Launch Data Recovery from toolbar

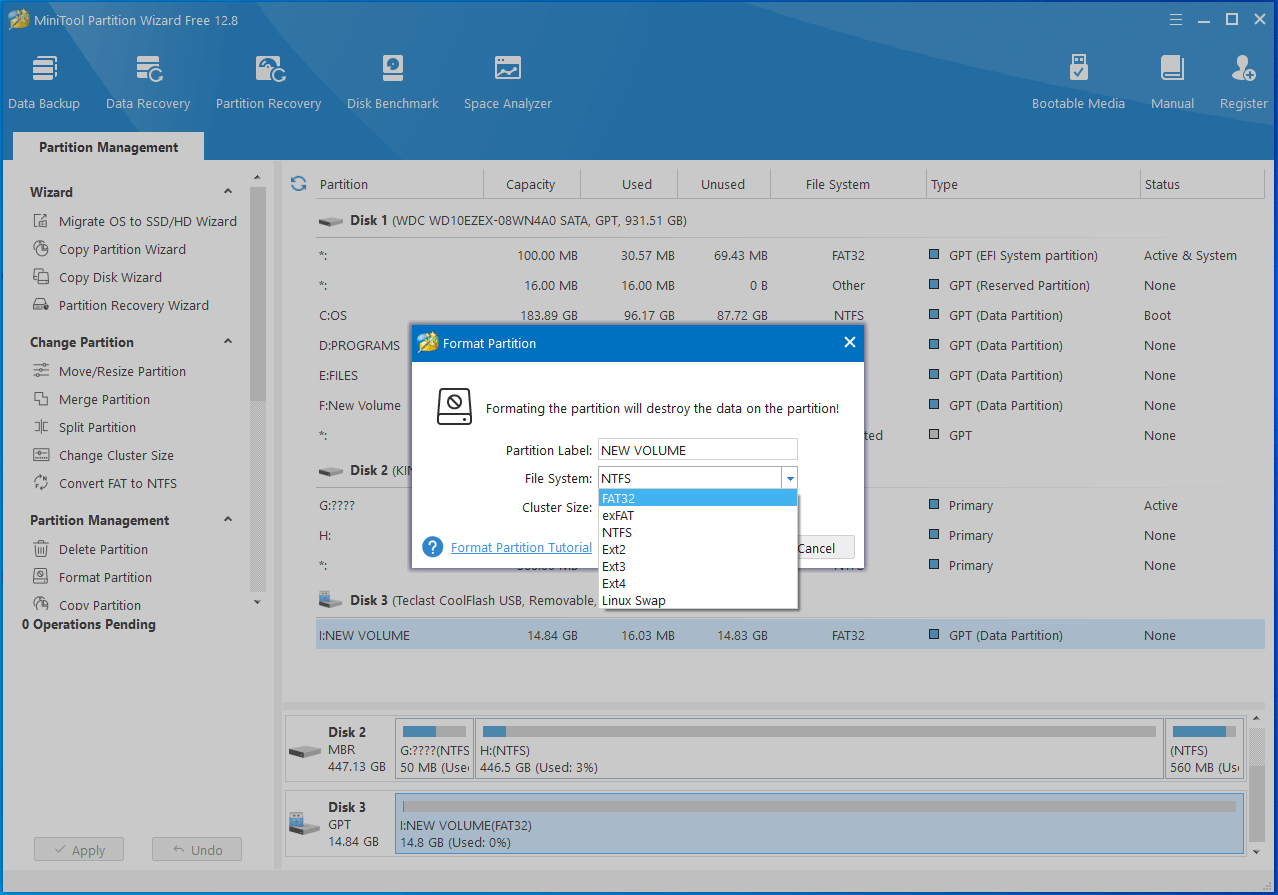pos(148,82)
